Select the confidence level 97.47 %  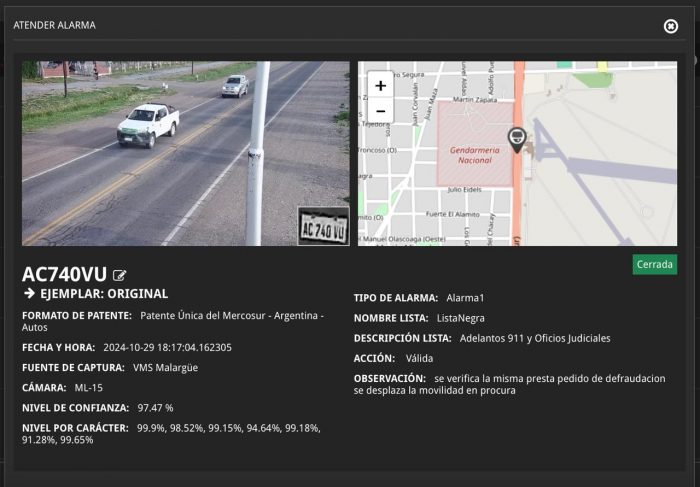[x=155, y=408]
